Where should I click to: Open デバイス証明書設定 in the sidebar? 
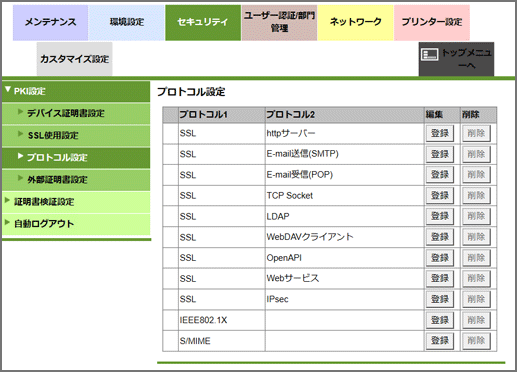(x=76, y=113)
